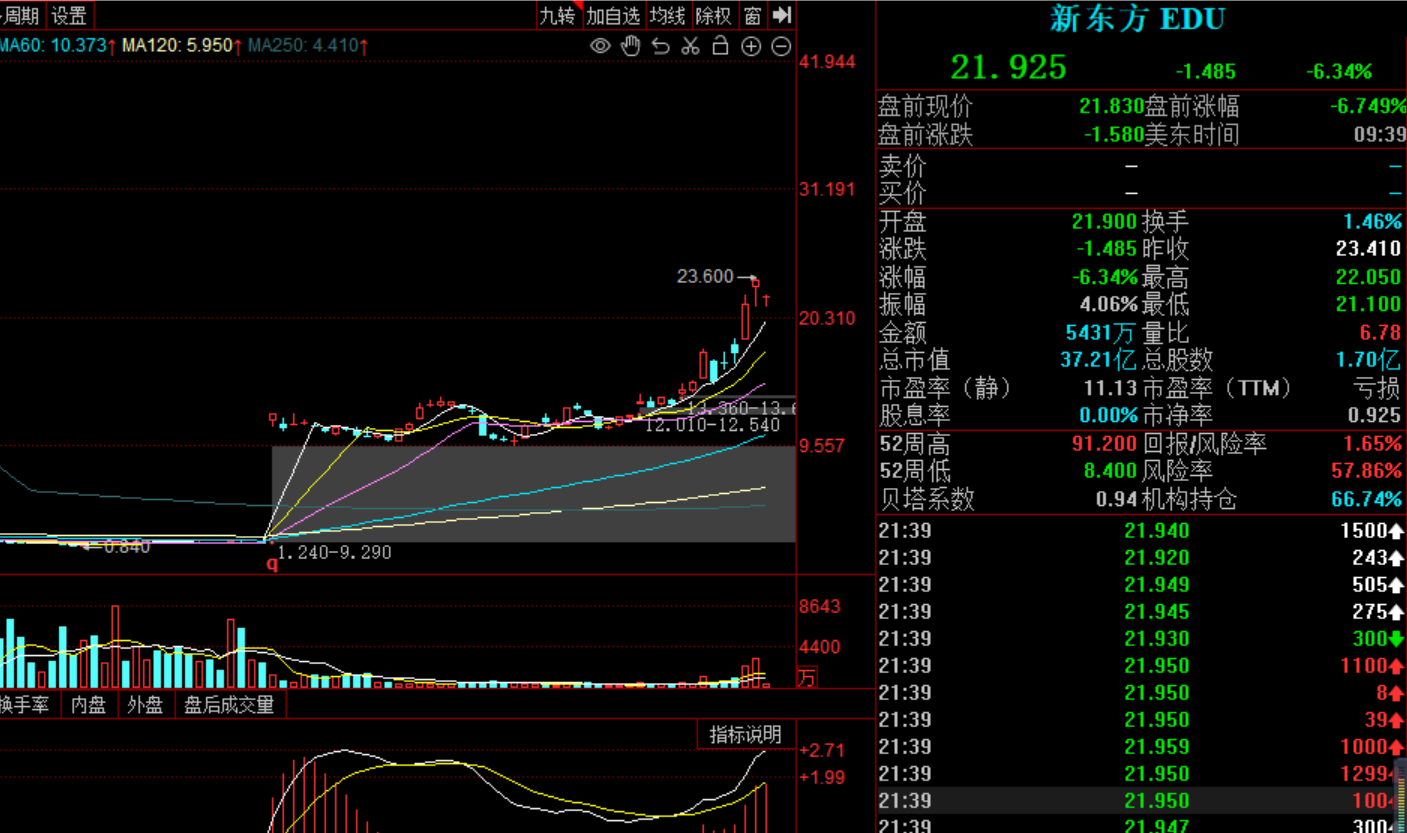Collapse side panel with arrow-to-bar icon
This screenshot has height=833, width=1407.
coord(783,15)
